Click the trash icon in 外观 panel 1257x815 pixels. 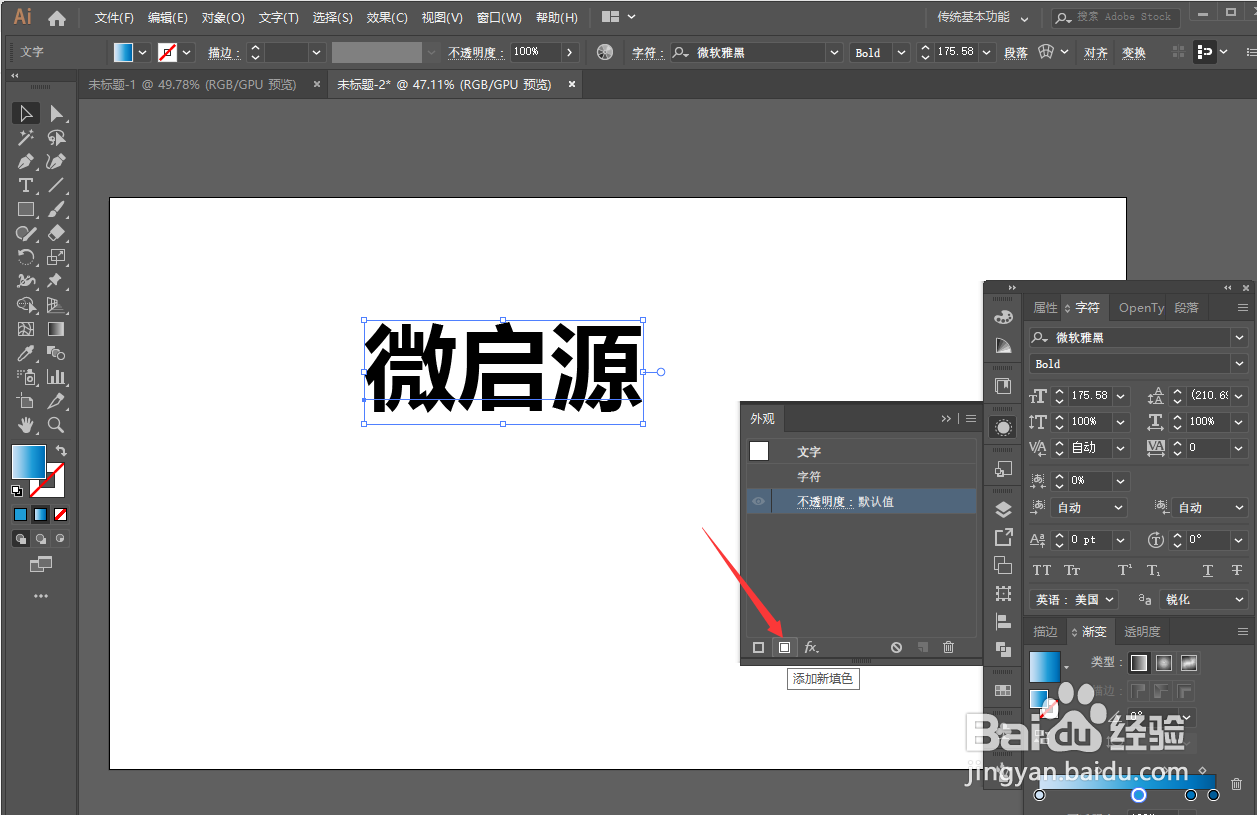(x=948, y=648)
